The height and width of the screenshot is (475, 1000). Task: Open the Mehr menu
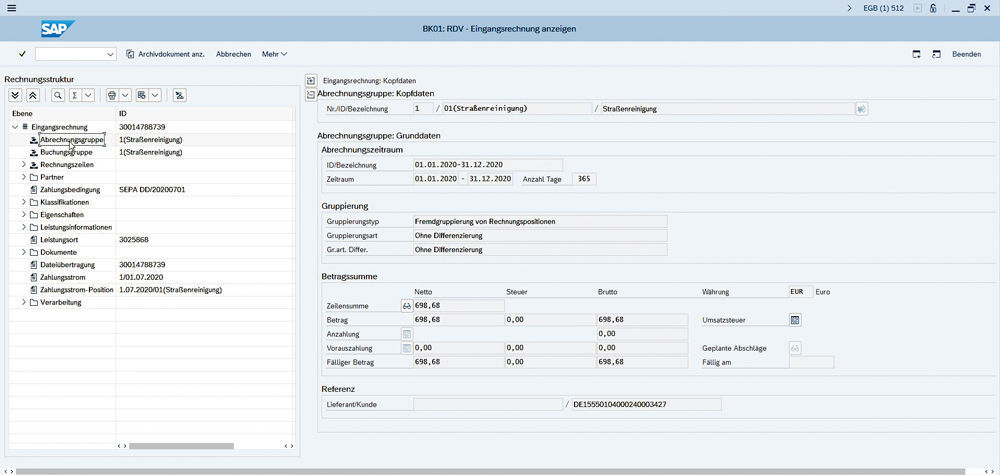tap(274, 54)
